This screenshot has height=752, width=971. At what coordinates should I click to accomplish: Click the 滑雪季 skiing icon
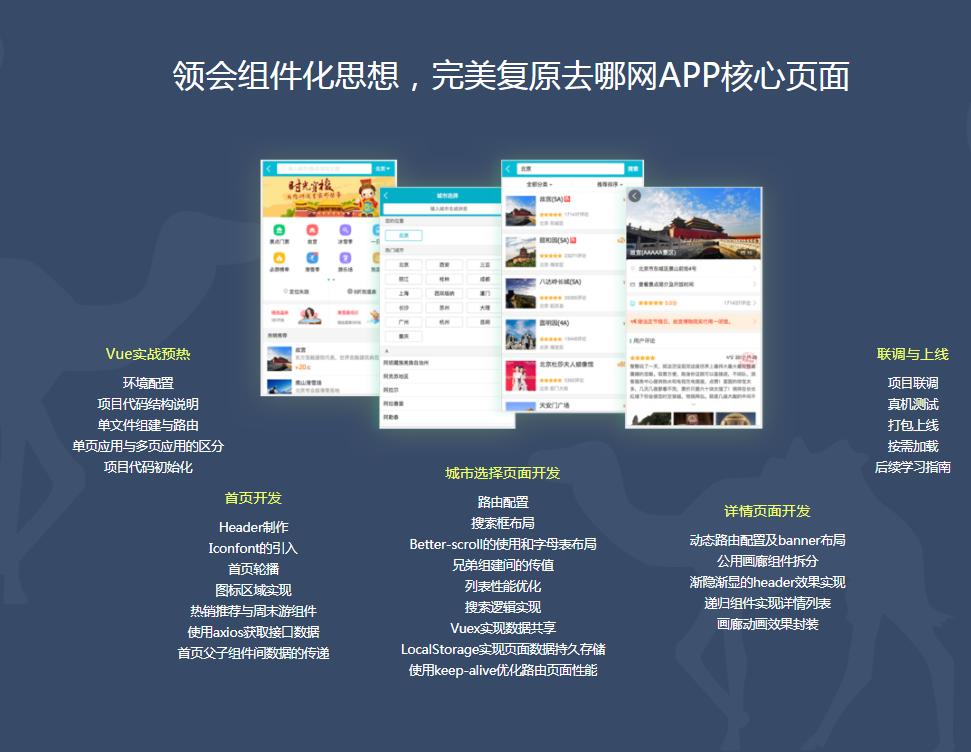[x=312, y=259]
